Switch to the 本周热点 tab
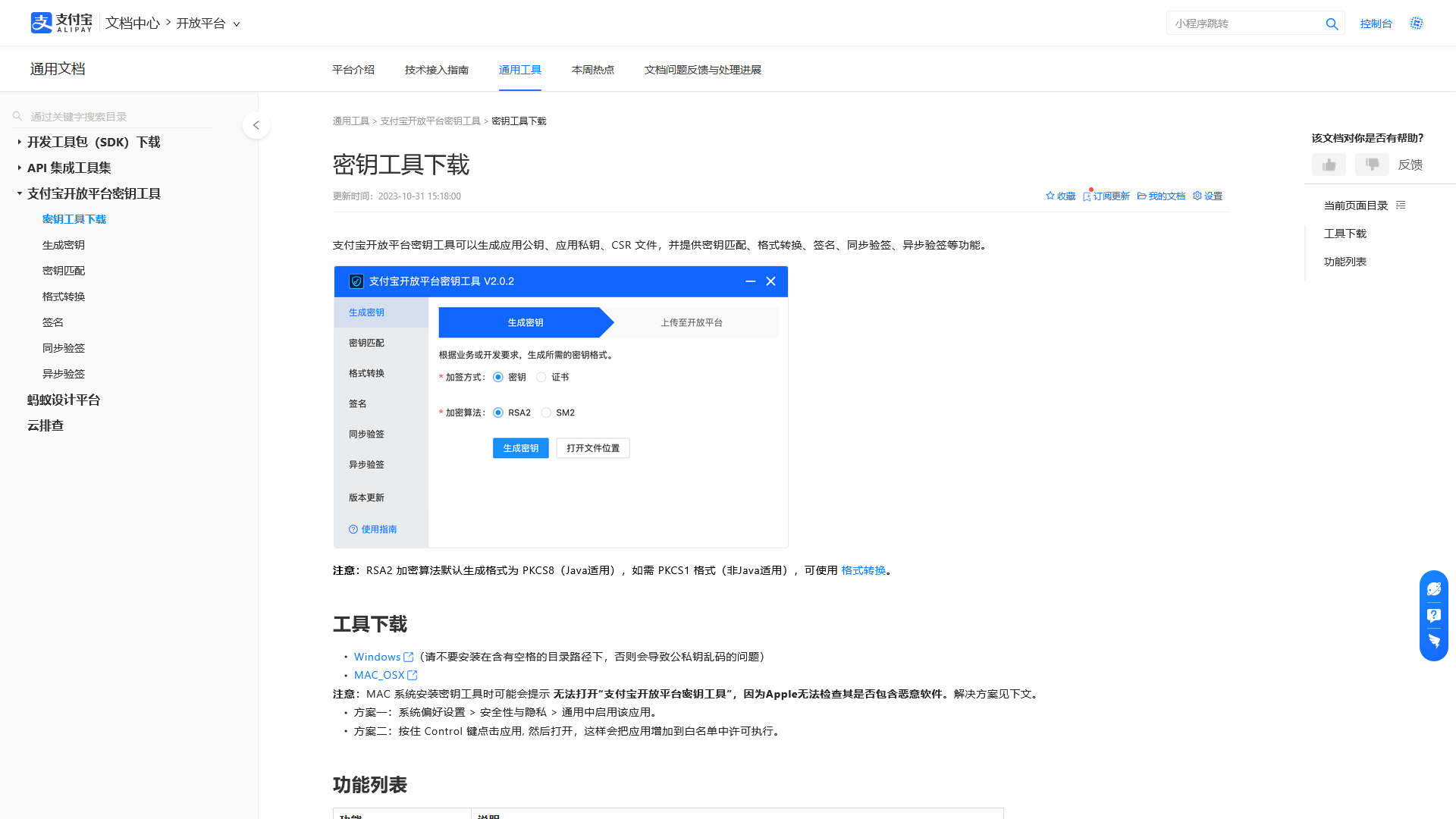Image resolution: width=1456 pixels, height=819 pixels. coord(592,70)
